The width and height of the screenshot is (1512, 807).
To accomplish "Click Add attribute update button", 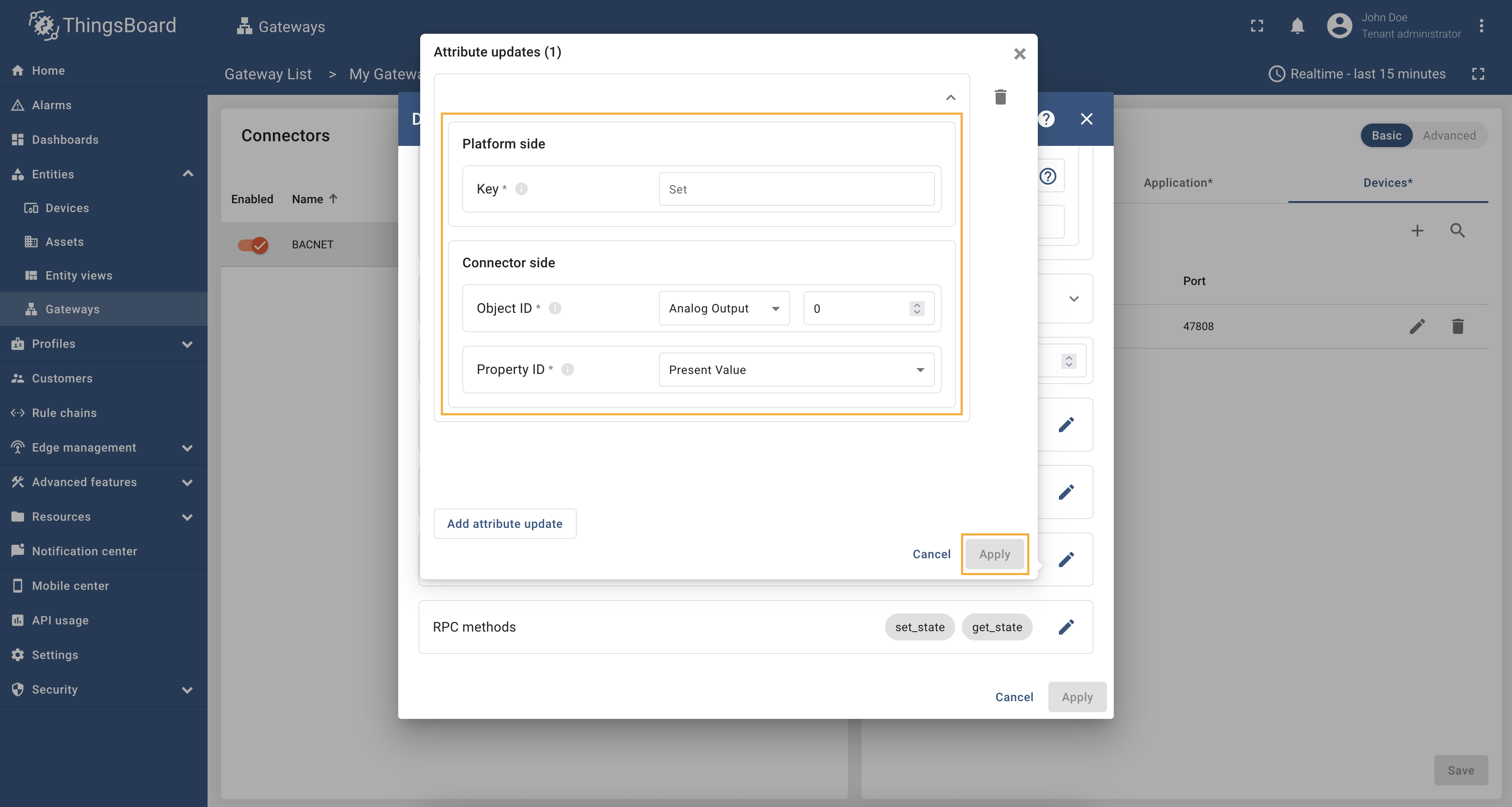I will 504,523.
